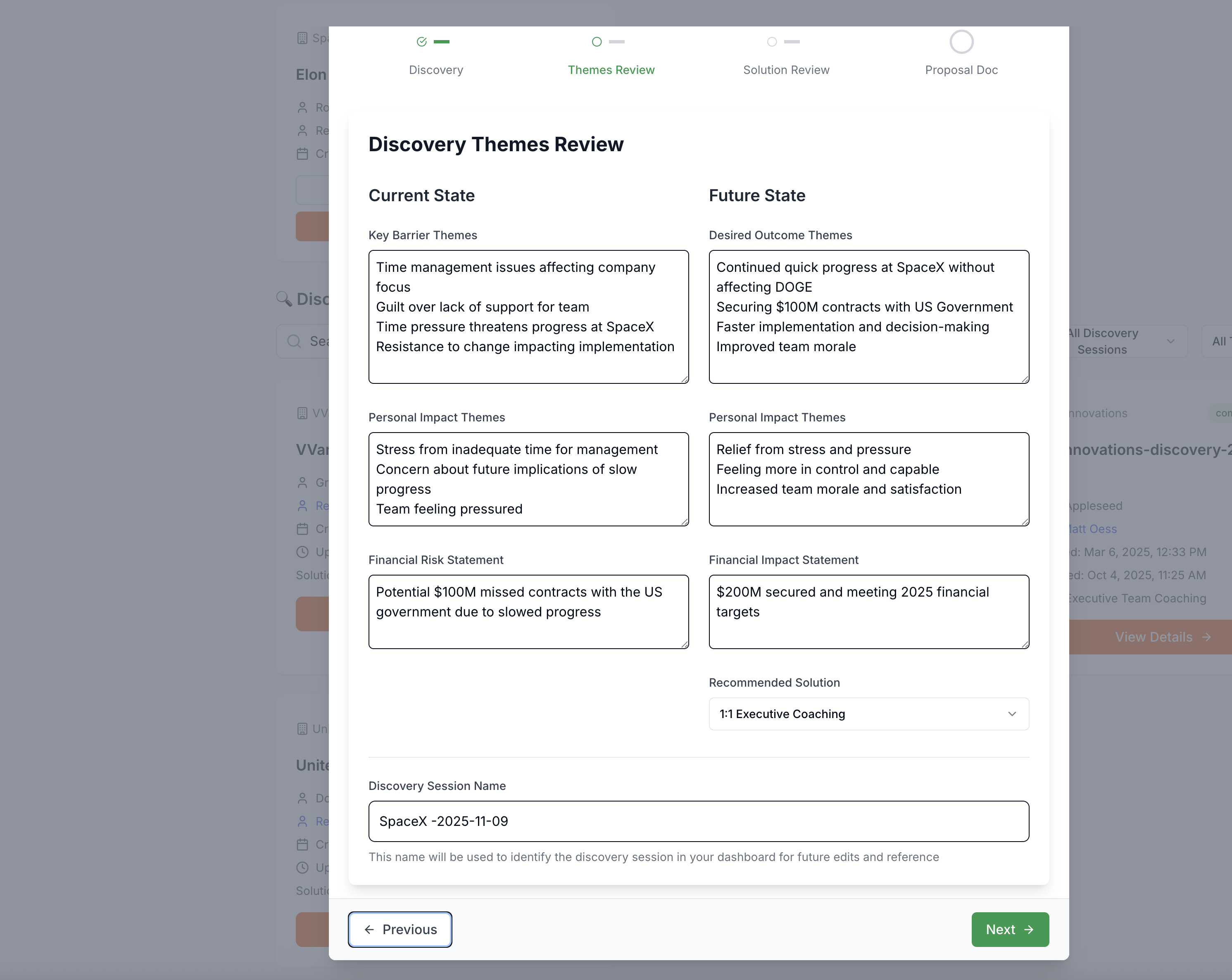Click the building icon next to the SpaceX session
The height and width of the screenshot is (980, 1232).
click(303, 38)
